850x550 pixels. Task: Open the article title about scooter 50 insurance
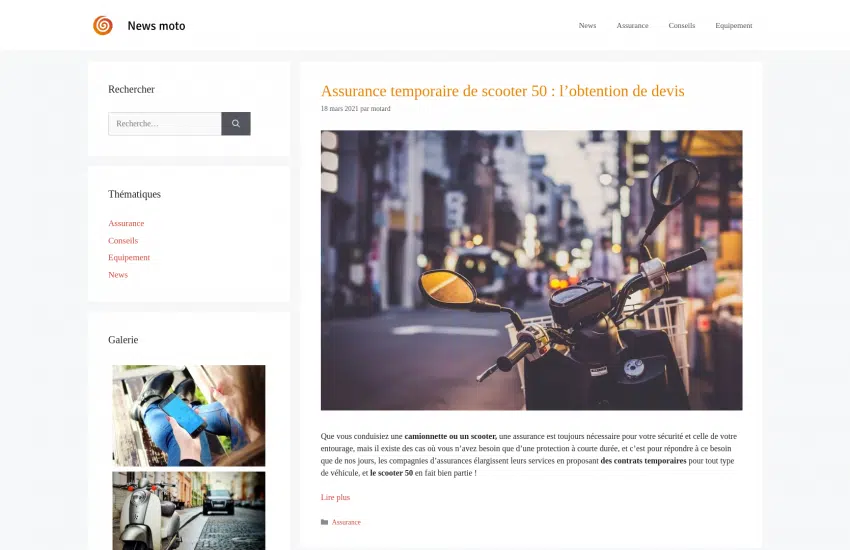(503, 90)
